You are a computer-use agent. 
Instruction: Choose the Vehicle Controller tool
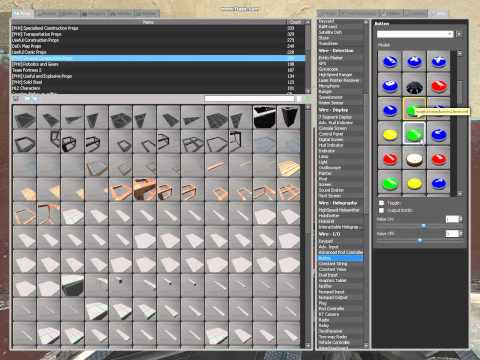point(339,342)
